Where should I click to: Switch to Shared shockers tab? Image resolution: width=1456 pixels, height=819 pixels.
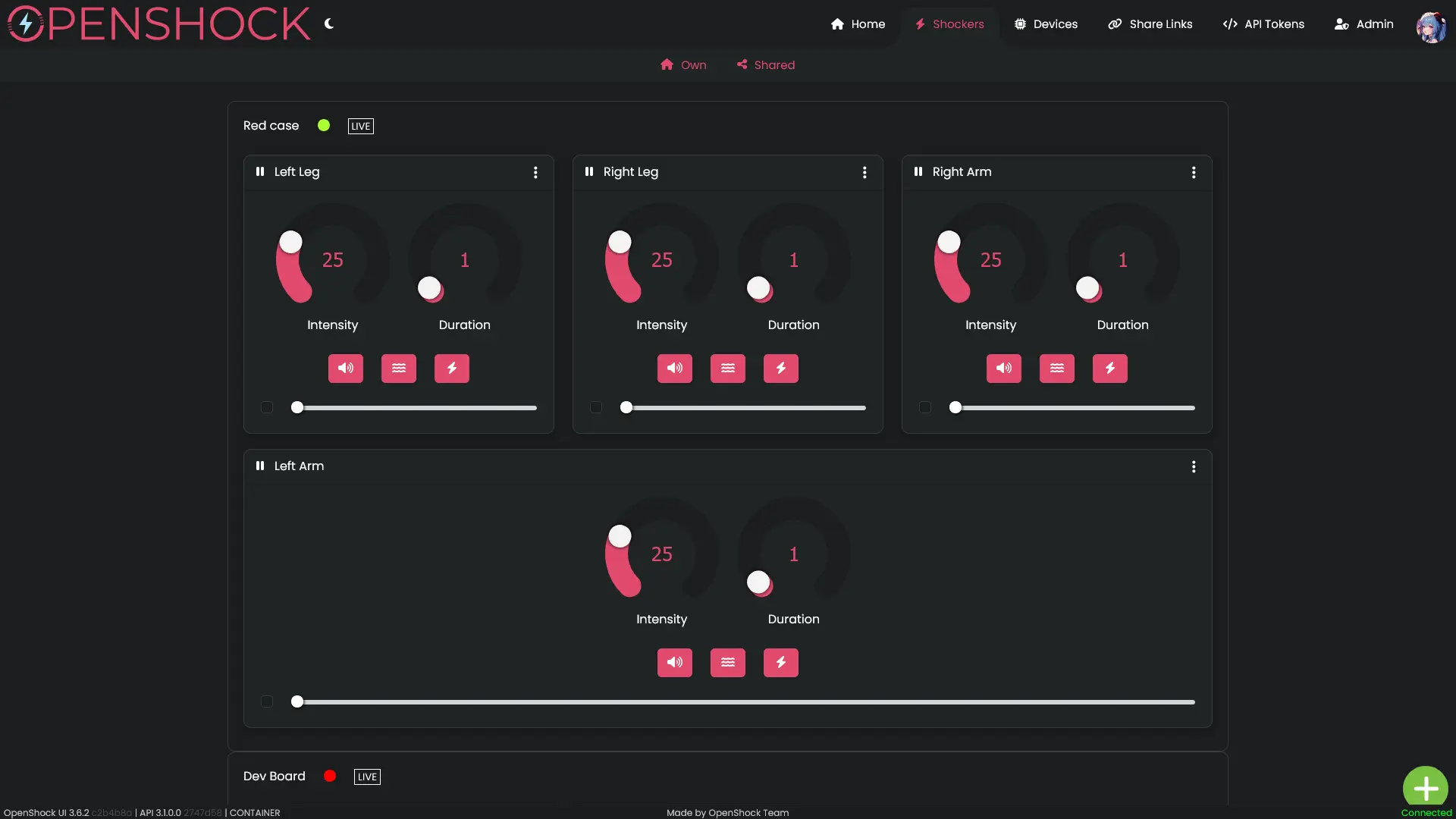click(765, 65)
